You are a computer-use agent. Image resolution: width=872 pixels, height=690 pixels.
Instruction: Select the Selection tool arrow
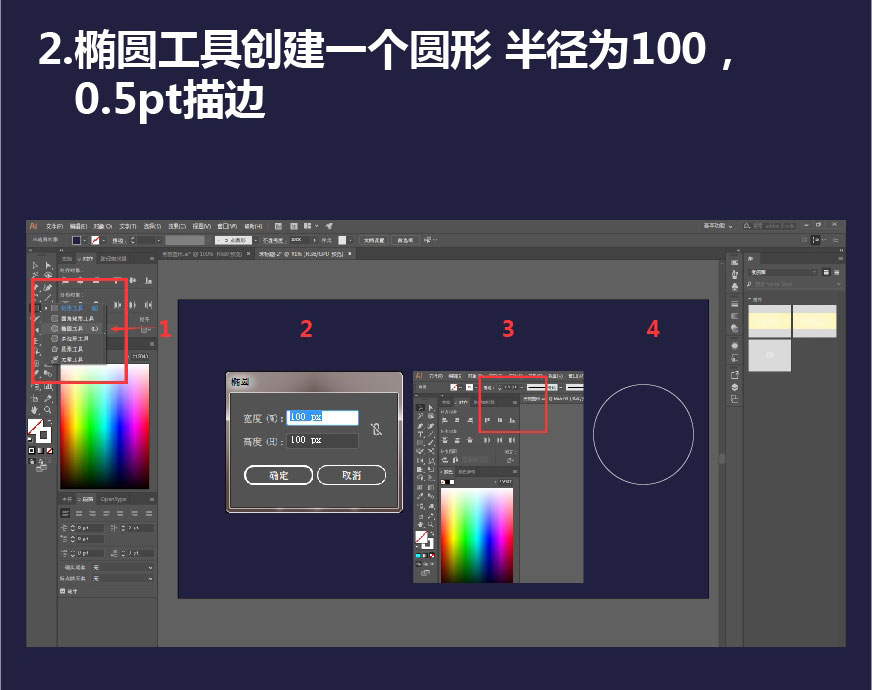click(35, 265)
